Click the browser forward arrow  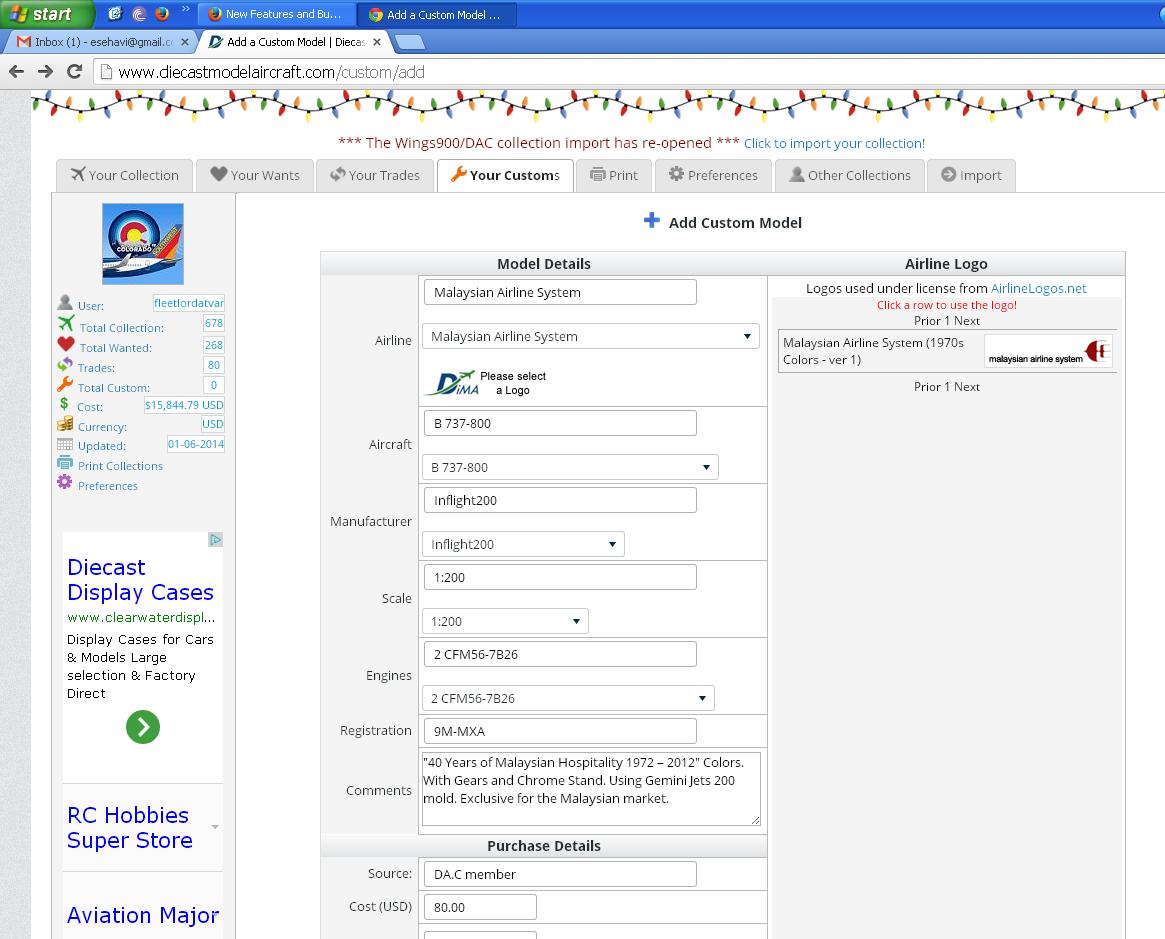(x=45, y=71)
